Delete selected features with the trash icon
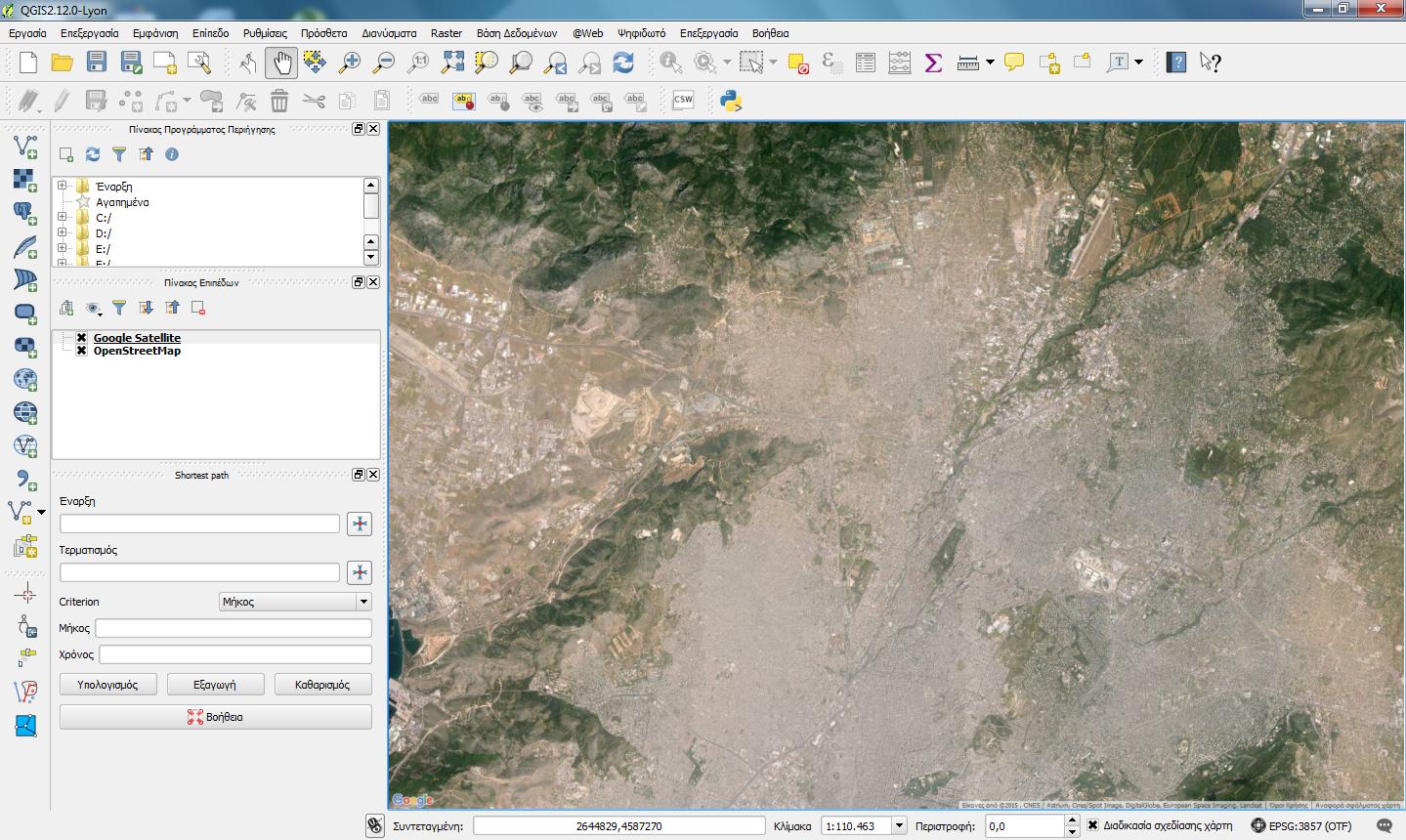1406x840 pixels. [x=279, y=100]
